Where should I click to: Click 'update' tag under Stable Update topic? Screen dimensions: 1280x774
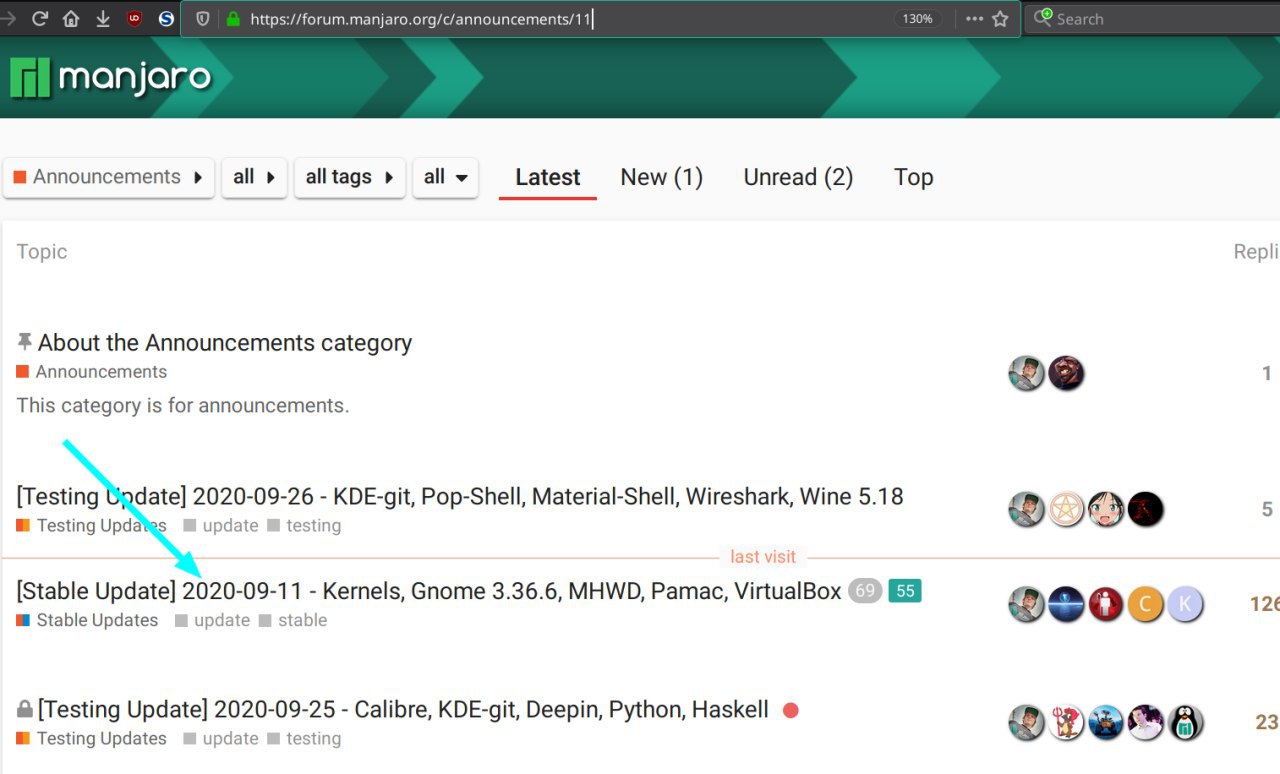pos(212,621)
